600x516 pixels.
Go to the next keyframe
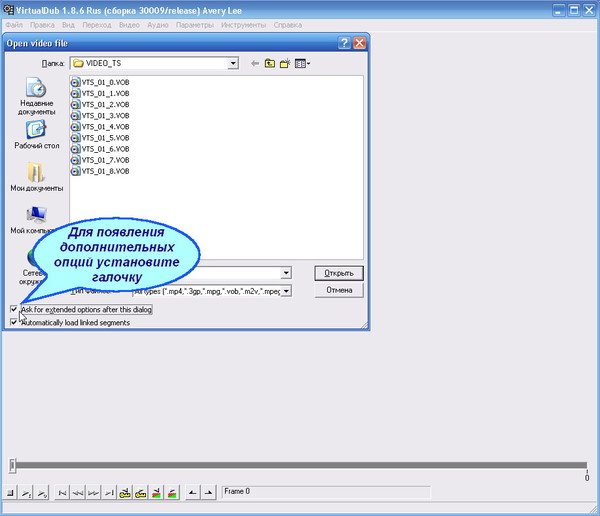(140, 493)
